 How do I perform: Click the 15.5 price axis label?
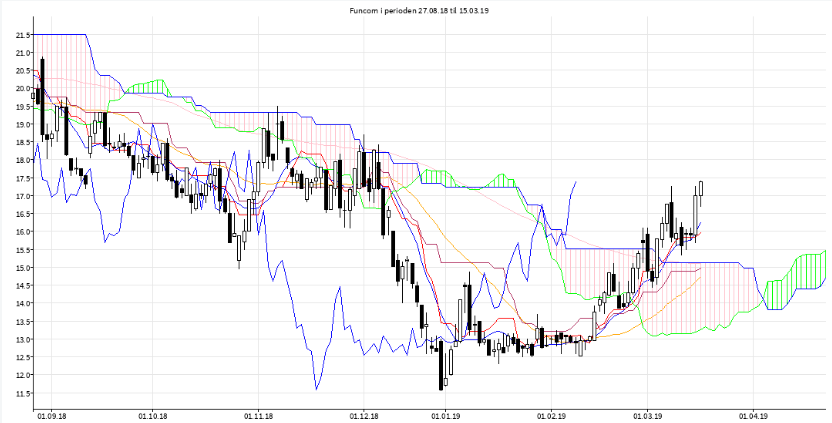[x=22, y=250]
